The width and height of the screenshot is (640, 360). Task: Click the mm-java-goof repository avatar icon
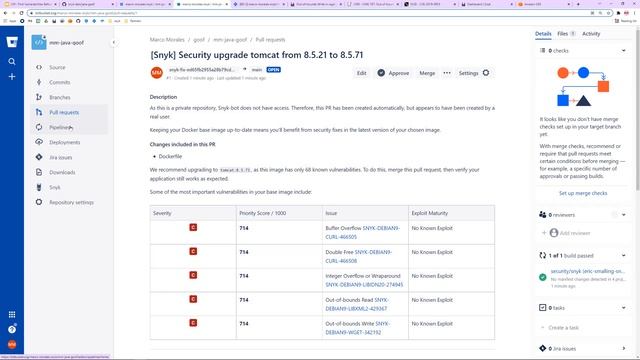click(x=39, y=42)
